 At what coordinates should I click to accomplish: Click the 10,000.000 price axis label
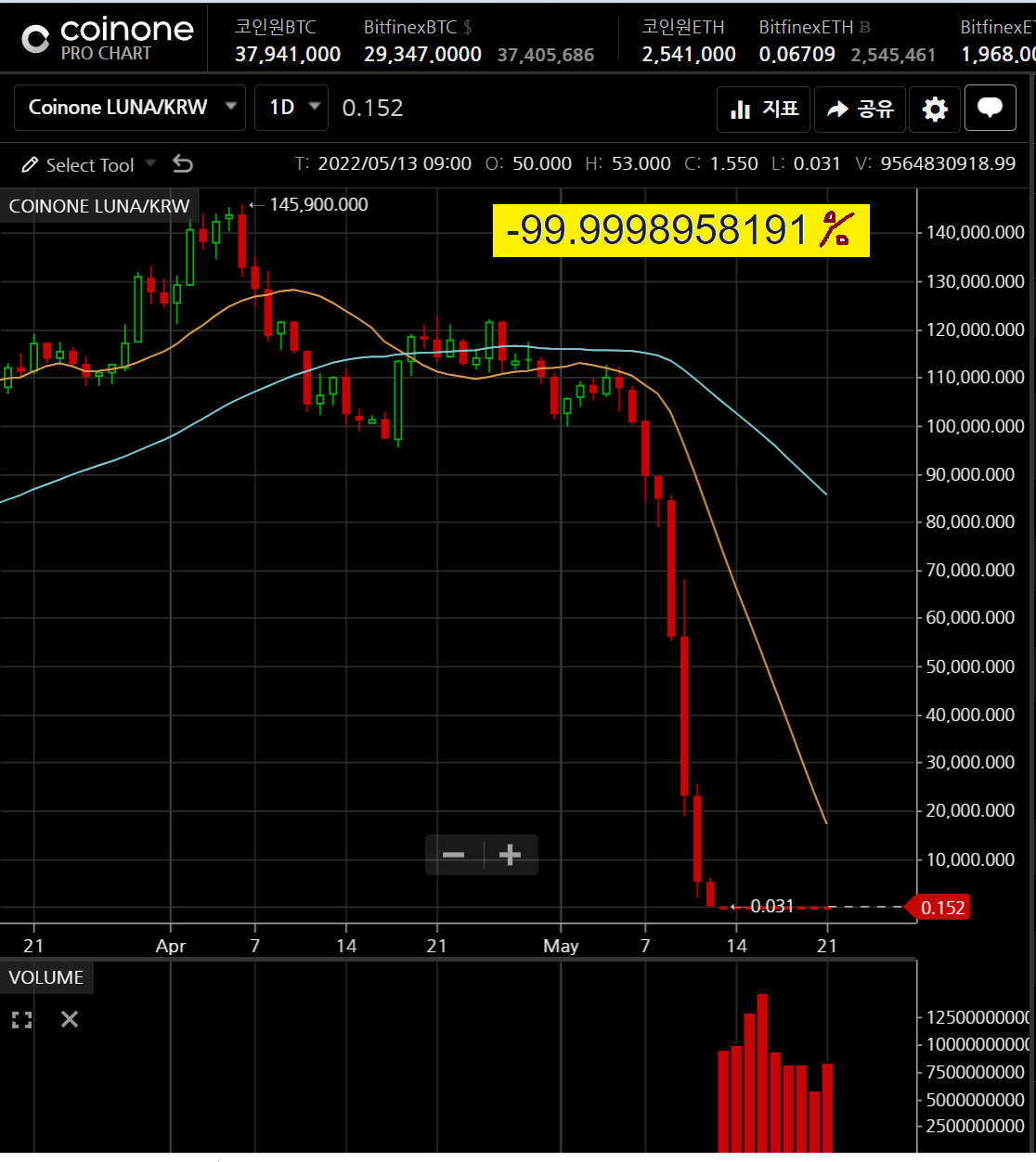coord(970,859)
